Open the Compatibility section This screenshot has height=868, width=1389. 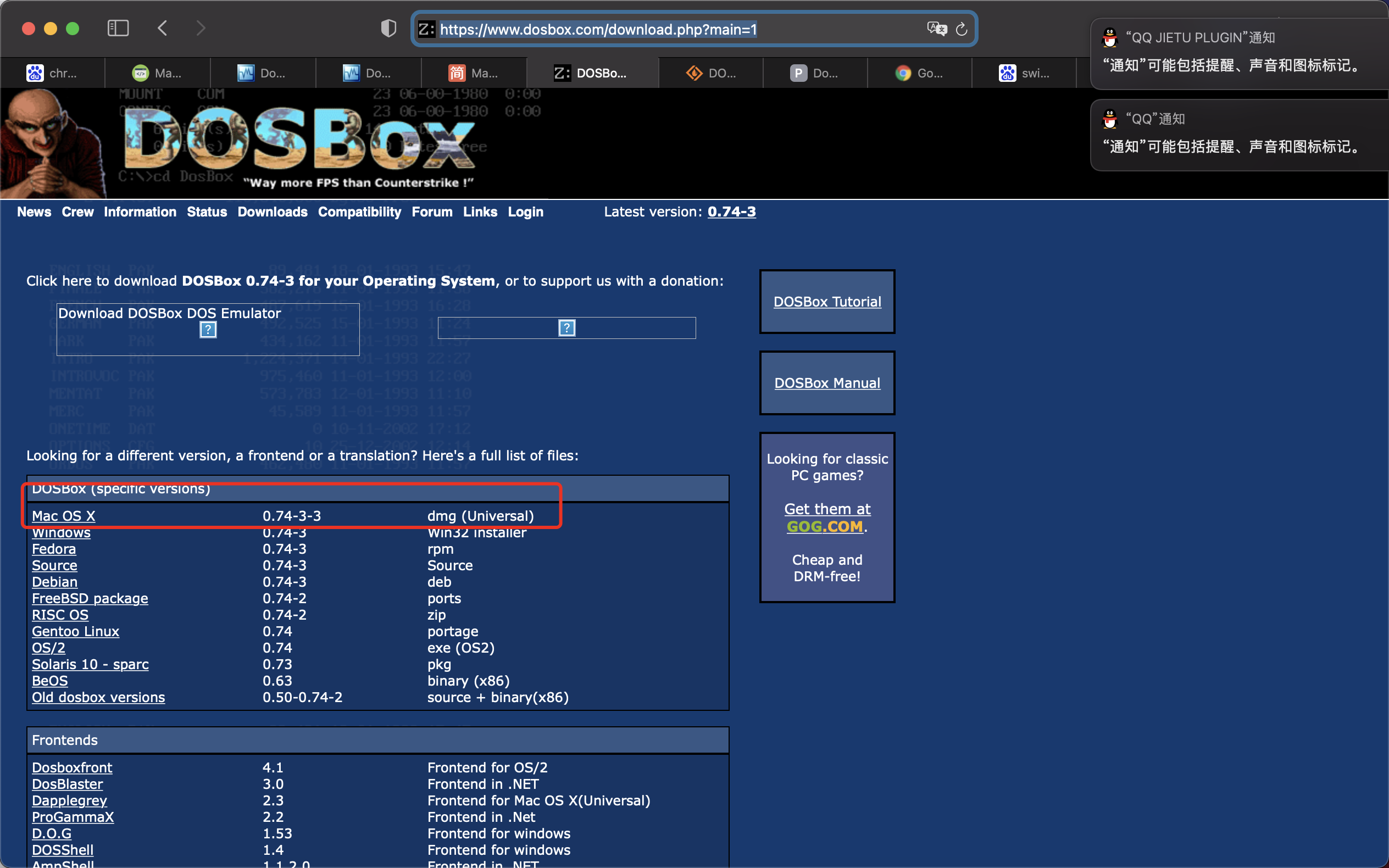[x=359, y=212]
